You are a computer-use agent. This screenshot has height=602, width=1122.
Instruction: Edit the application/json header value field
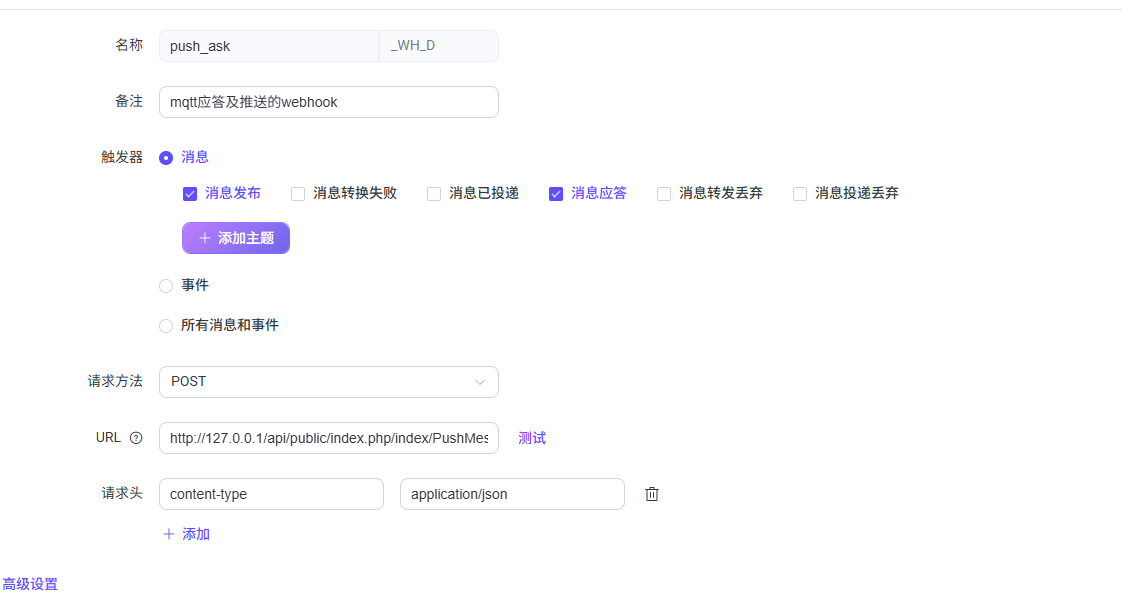tap(512, 494)
